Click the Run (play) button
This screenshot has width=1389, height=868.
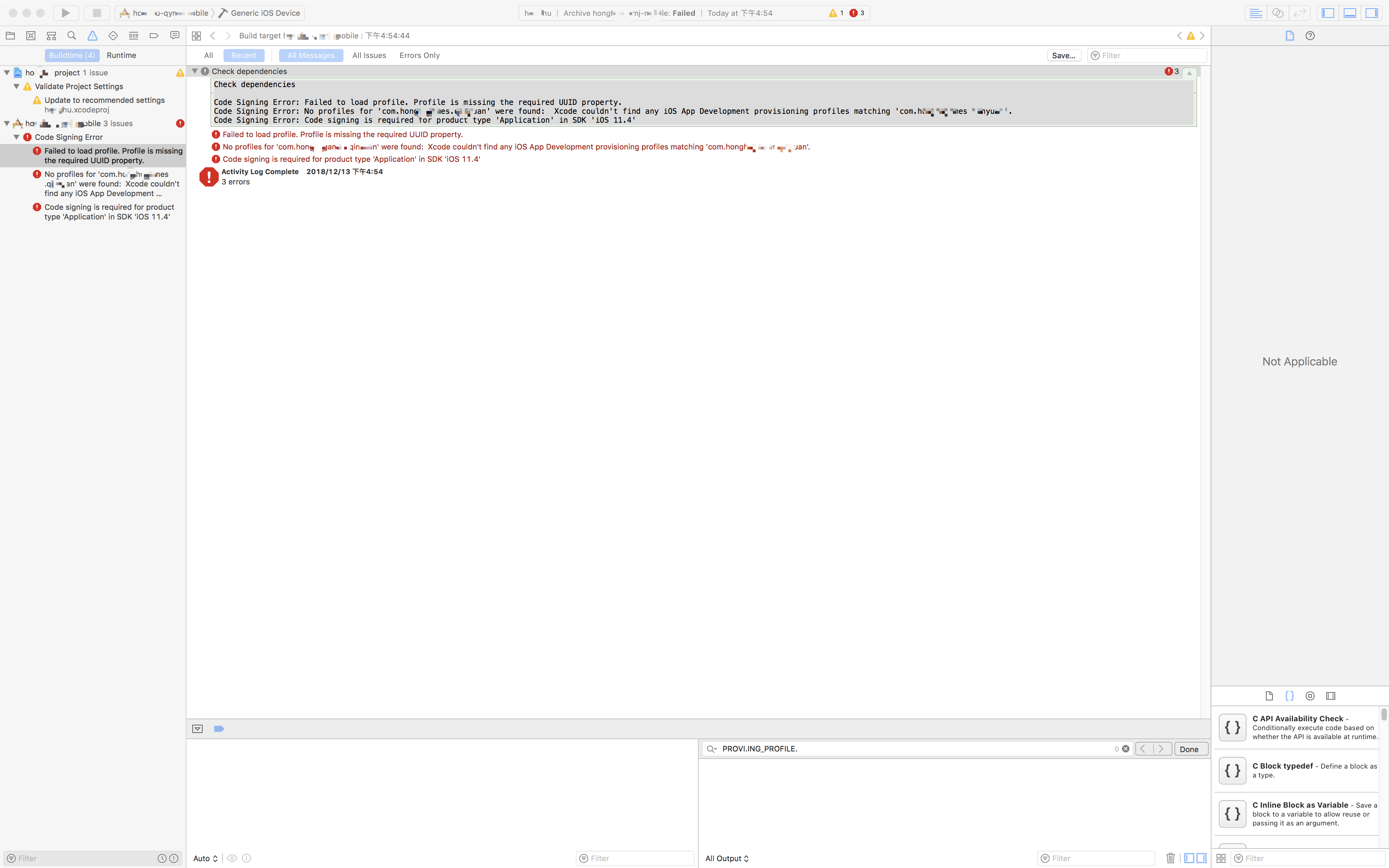65,13
